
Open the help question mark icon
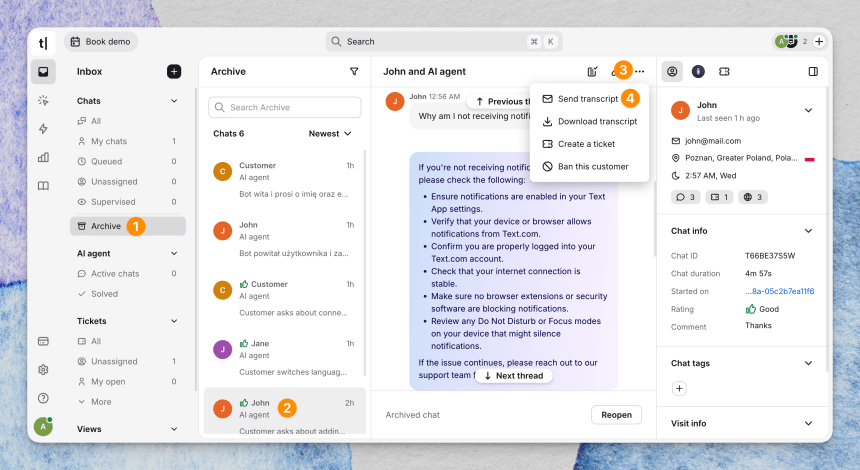[x=43, y=398]
